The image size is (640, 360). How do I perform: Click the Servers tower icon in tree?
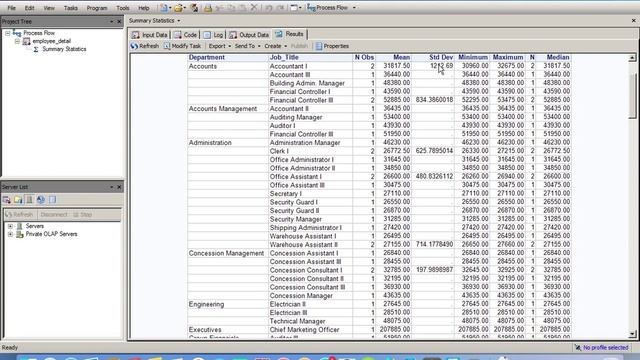pos(20,226)
